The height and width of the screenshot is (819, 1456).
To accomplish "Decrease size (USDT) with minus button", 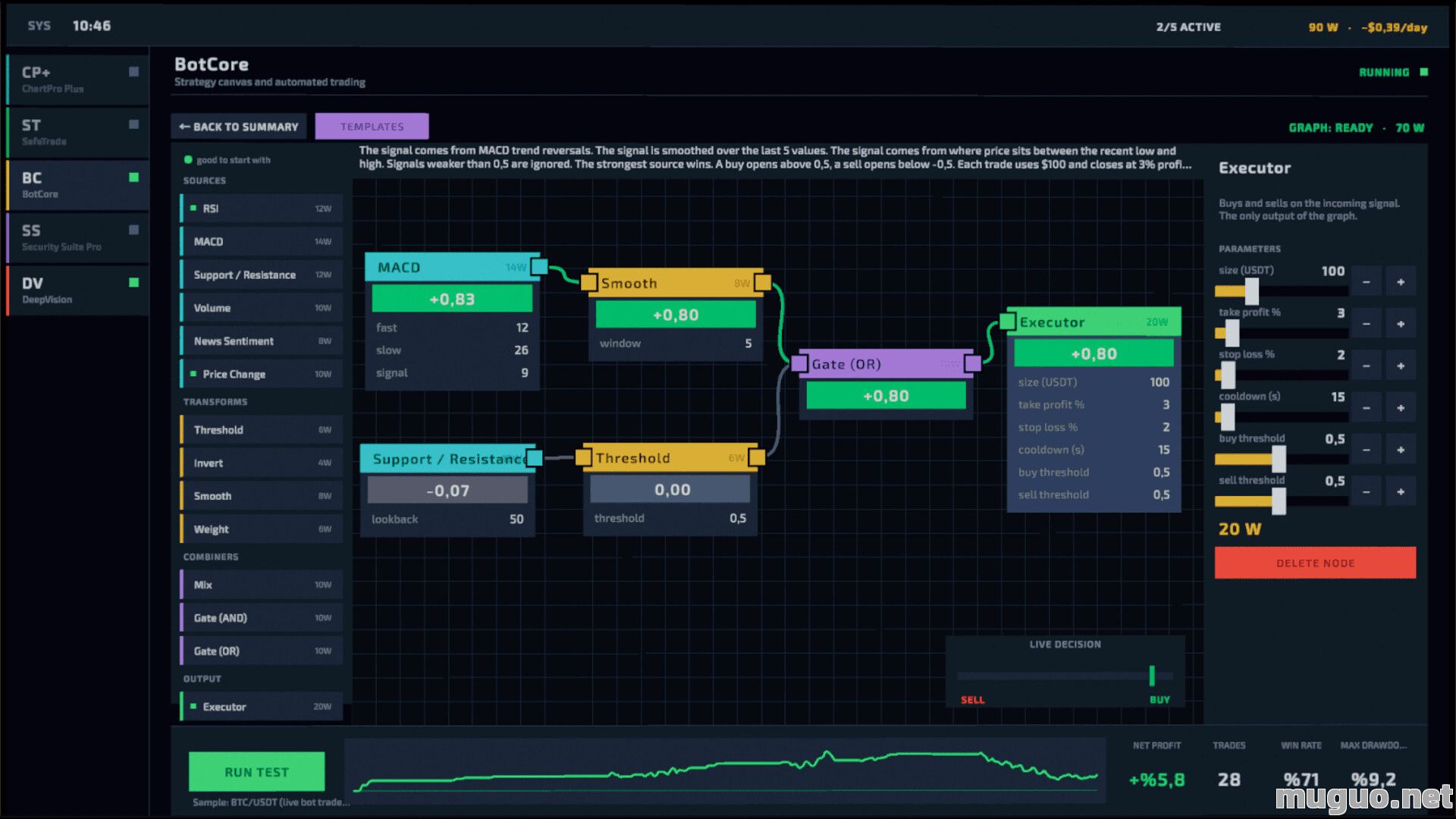I will [x=1367, y=282].
